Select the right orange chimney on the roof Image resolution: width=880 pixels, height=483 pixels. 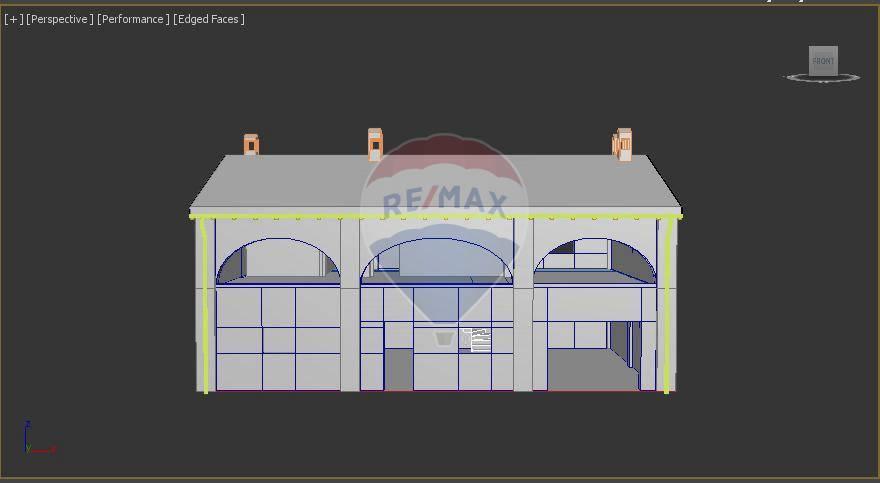click(x=623, y=145)
